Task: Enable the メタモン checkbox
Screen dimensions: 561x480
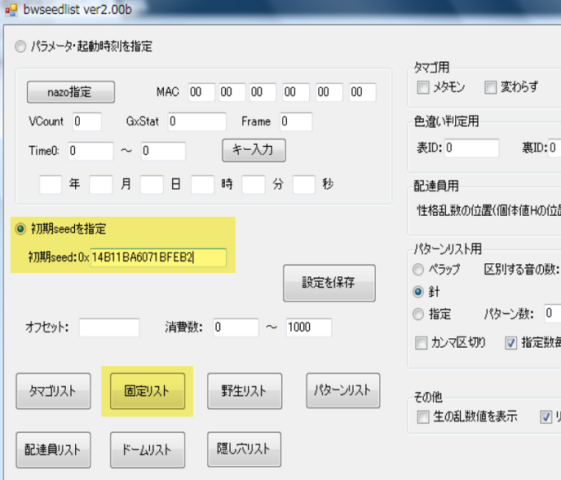Action: click(x=423, y=87)
